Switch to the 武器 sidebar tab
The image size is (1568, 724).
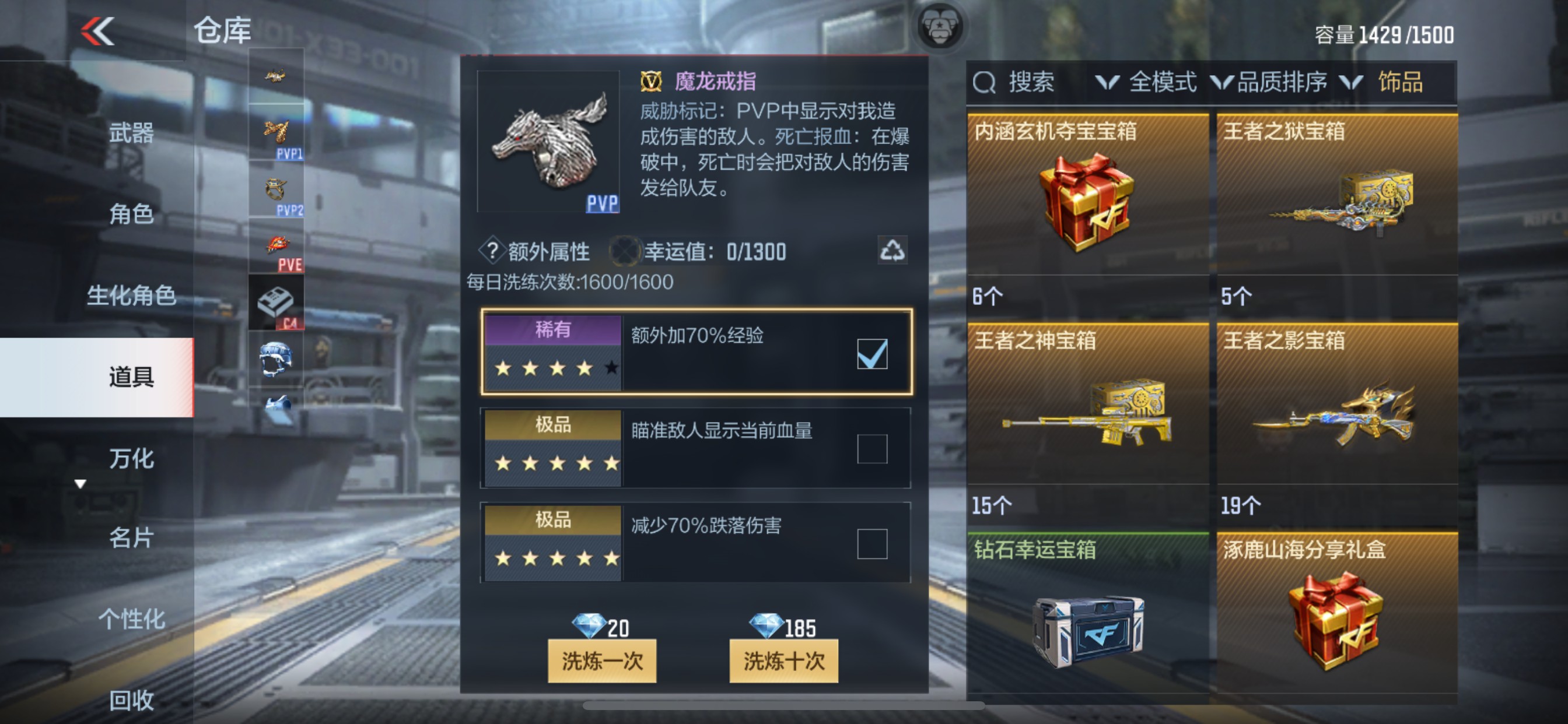click(x=131, y=133)
